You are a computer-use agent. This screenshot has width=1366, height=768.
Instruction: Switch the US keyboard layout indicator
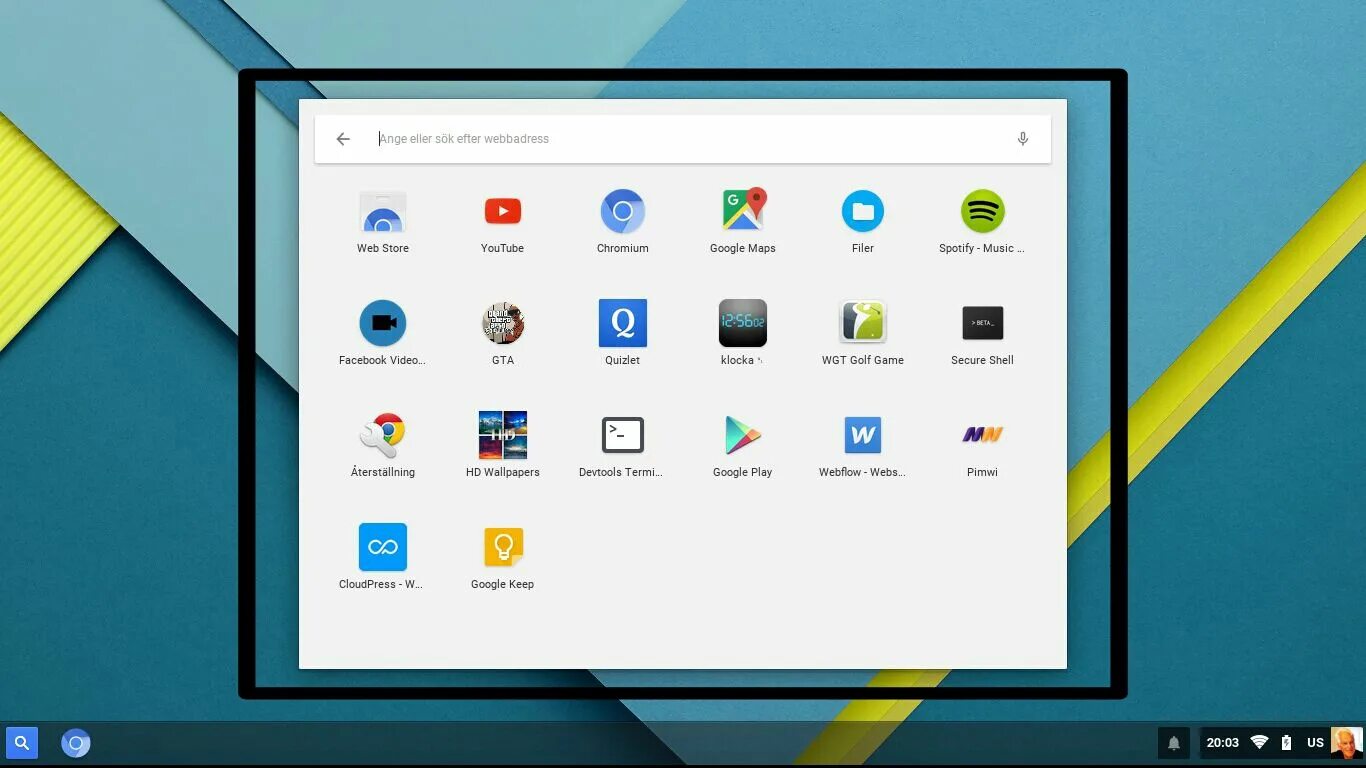click(1316, 743)
